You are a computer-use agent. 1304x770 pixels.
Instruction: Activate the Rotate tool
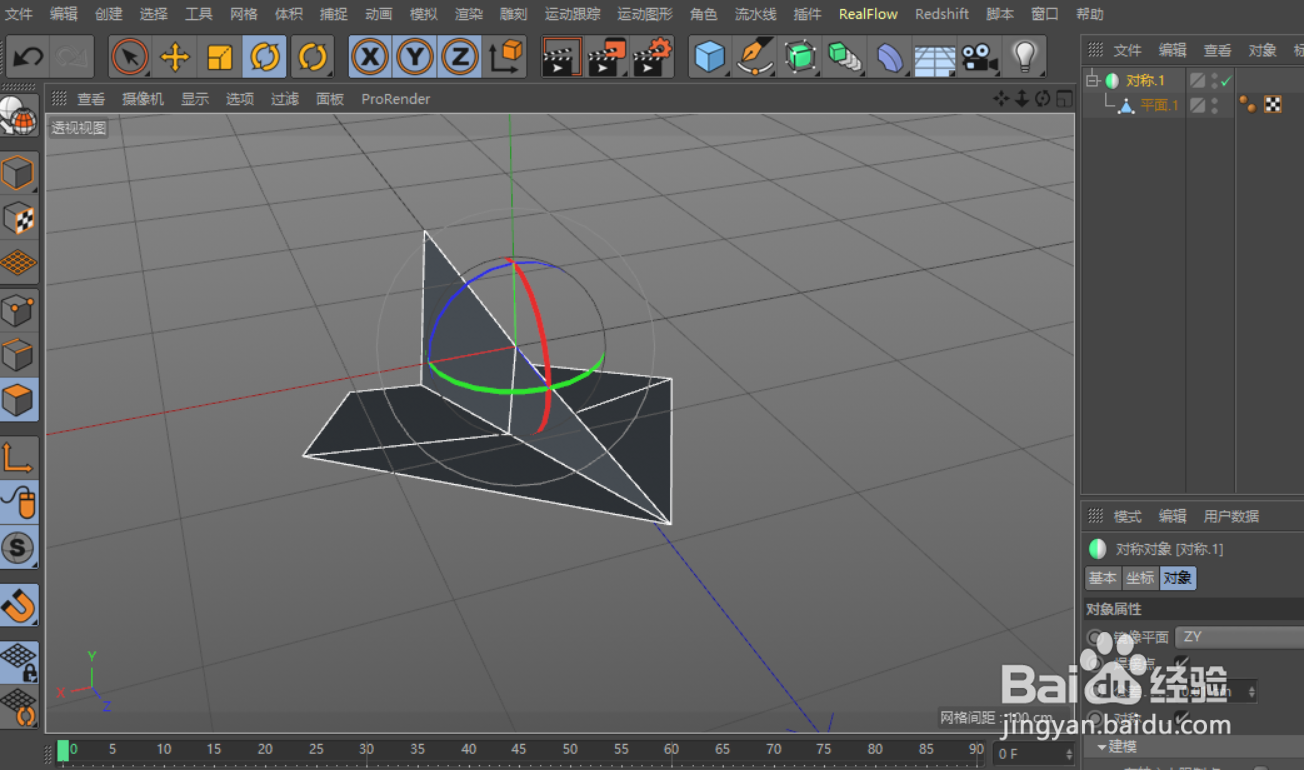pos(265,57)
